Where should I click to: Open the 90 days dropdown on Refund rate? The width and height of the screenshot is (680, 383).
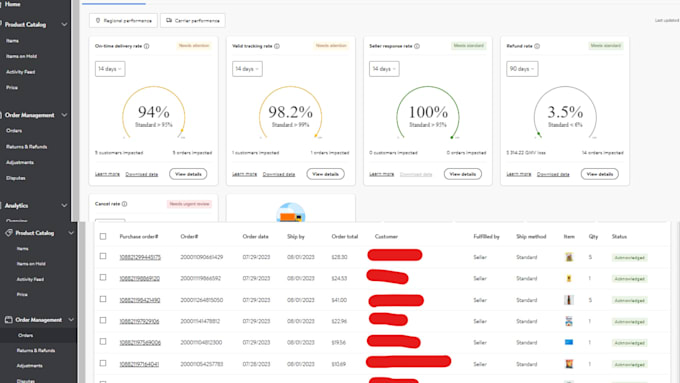[522, 69]
